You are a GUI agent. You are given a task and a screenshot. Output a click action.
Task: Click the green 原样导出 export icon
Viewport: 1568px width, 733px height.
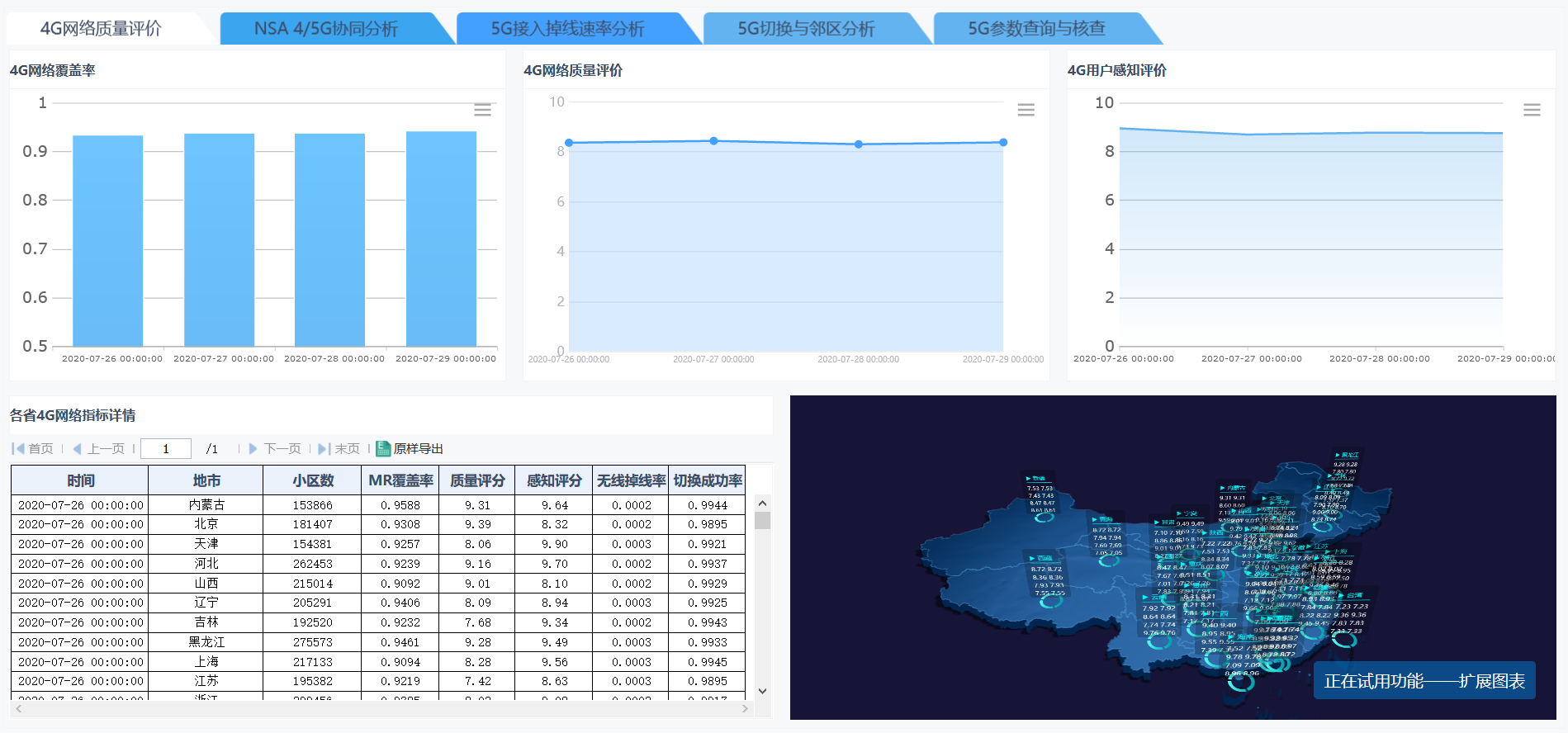point(383,449)
